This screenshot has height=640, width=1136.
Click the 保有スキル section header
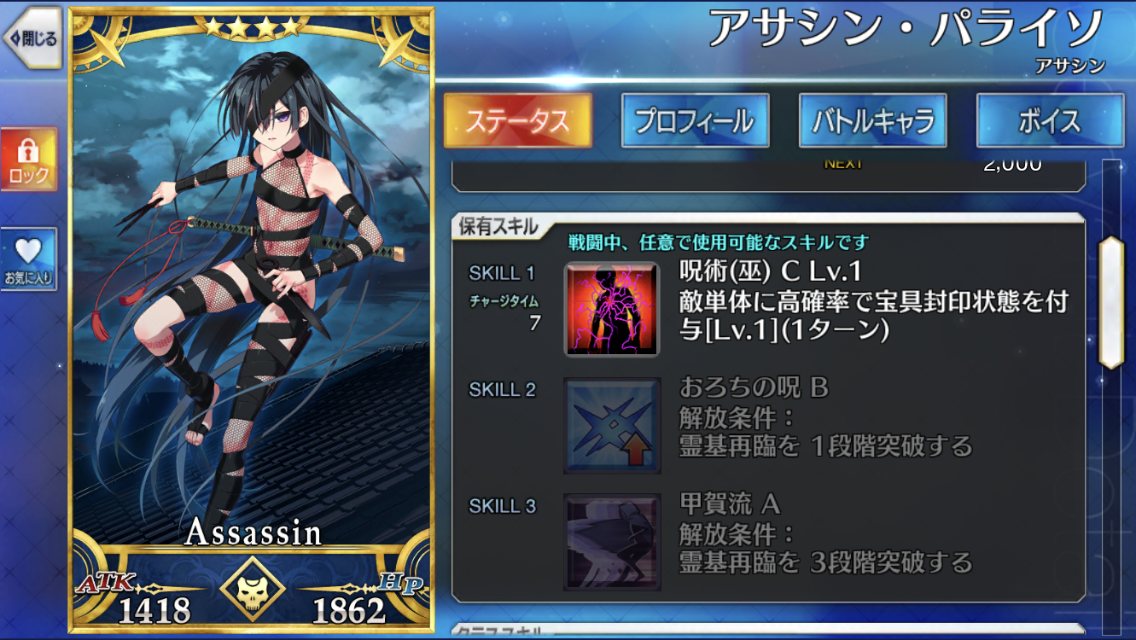[498, 226]
